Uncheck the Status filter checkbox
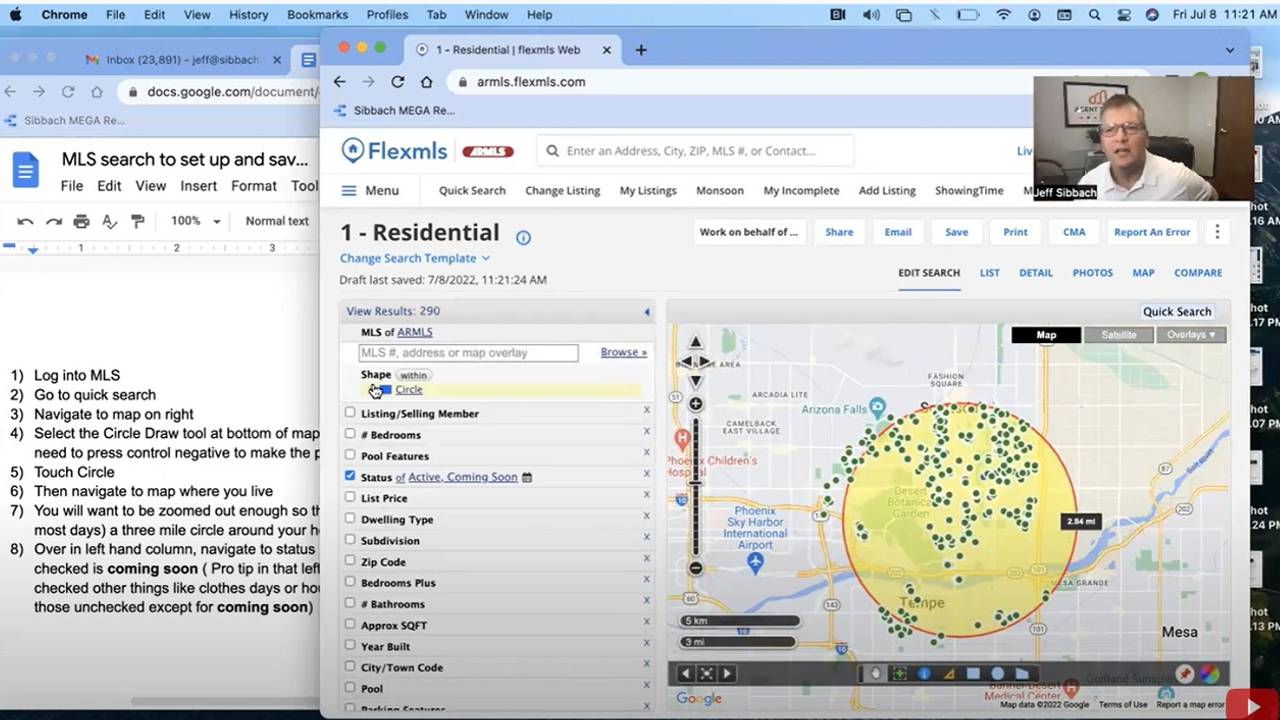 coord(350,477)
